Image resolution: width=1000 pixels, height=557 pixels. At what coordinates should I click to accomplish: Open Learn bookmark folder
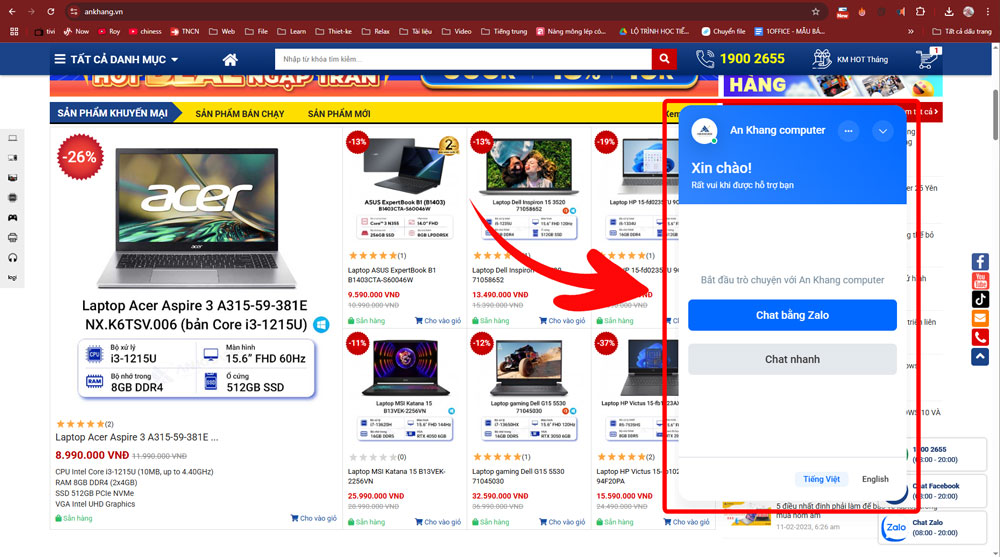(291, 31)
